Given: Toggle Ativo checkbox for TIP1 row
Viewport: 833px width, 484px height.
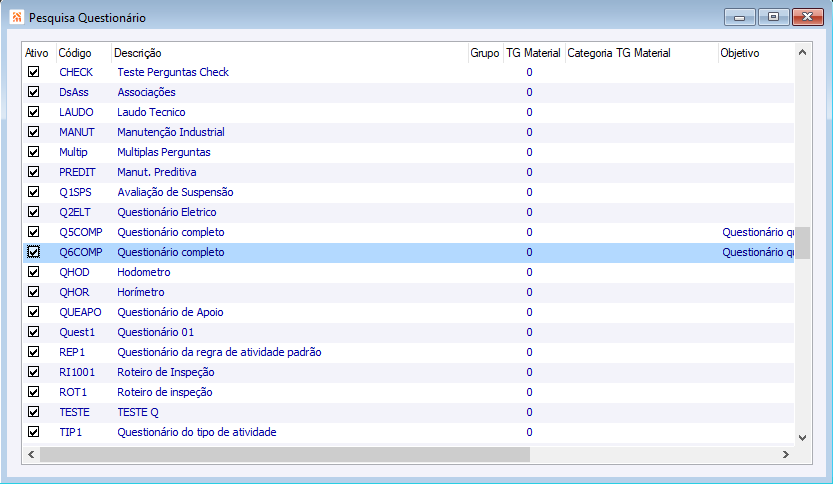Looking at the screenshot, I should click(x=33, y=432).
